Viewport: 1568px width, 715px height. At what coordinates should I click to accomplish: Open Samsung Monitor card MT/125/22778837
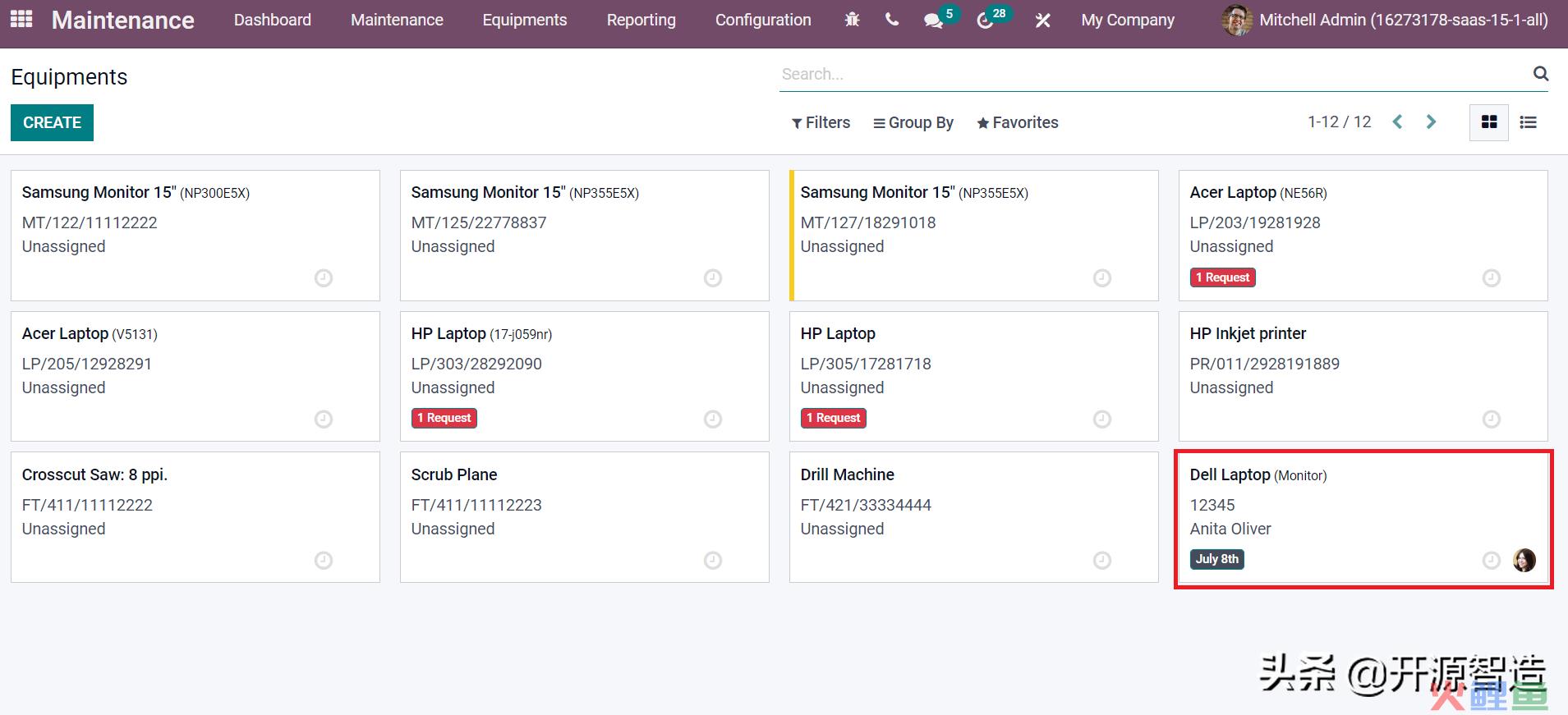(585, 236)
